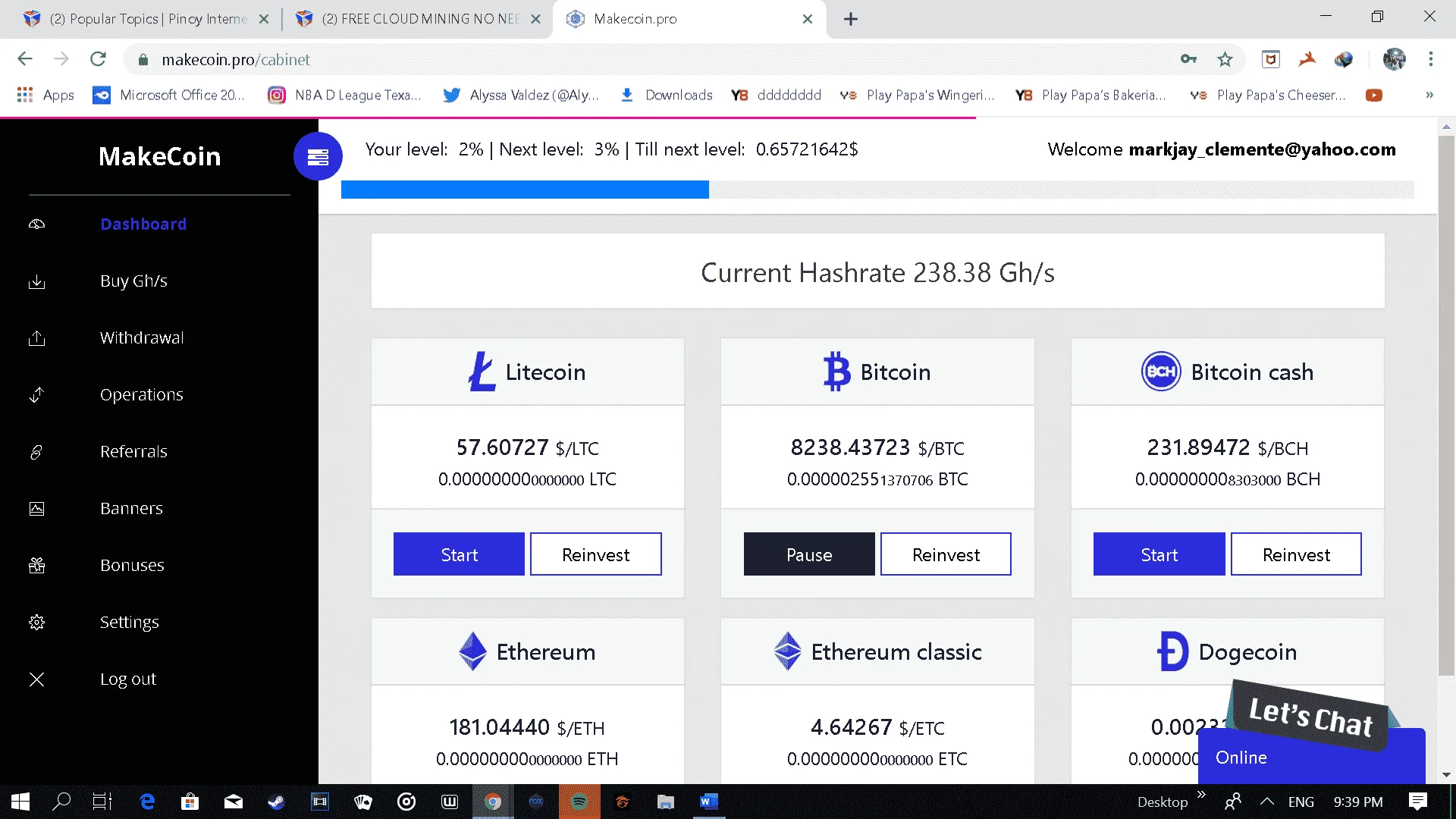Expand the hidden bookmarks overflow chevron
Image resolution: width=1456 pixels, height=819 pixels.
pos(1429,95)
